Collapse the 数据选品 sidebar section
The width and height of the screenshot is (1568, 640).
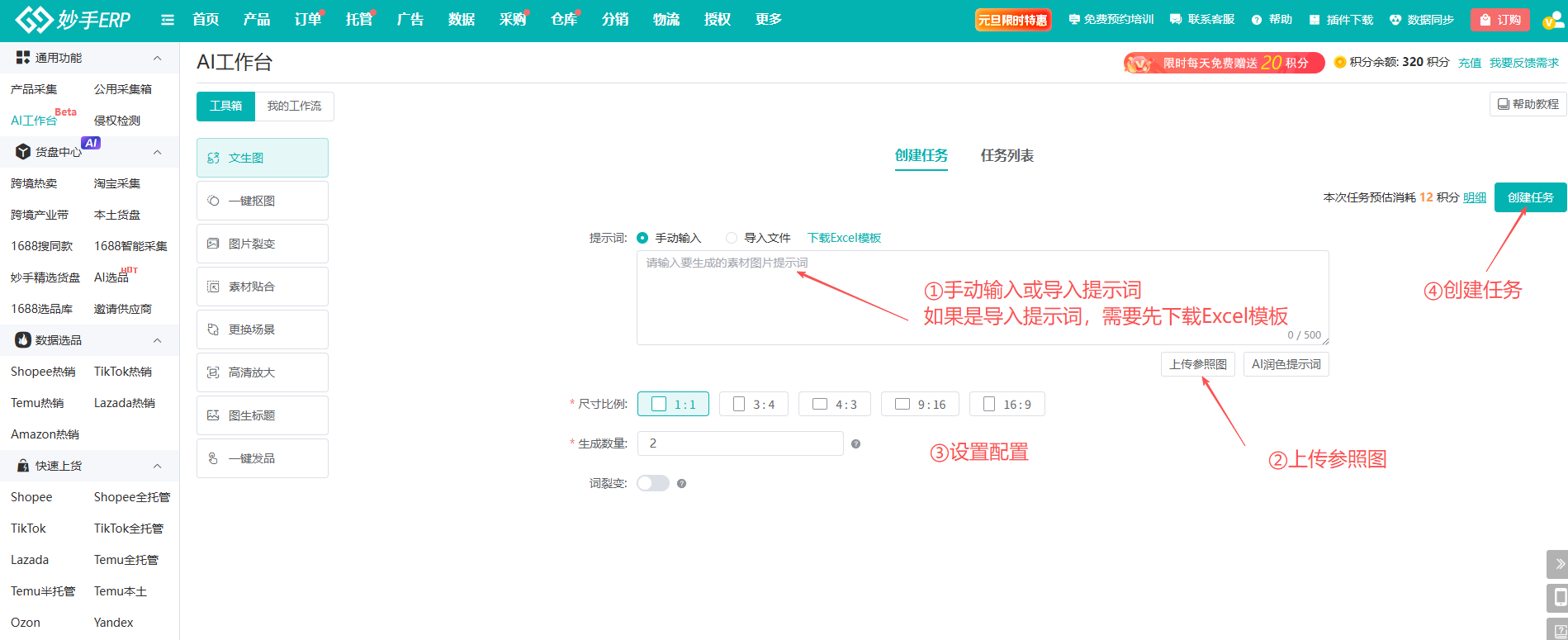point(157,340)
